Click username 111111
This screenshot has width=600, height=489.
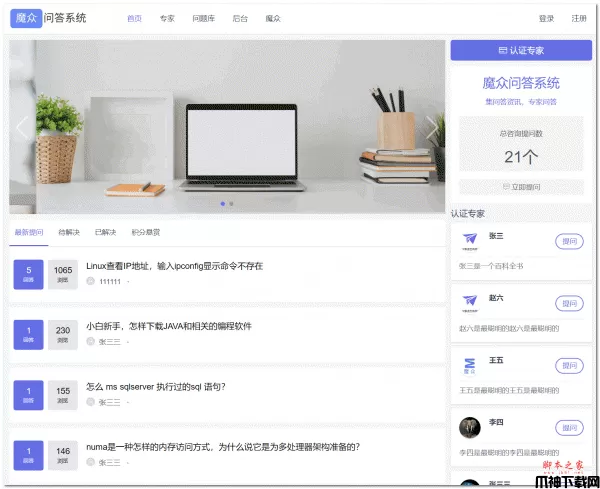110,282
